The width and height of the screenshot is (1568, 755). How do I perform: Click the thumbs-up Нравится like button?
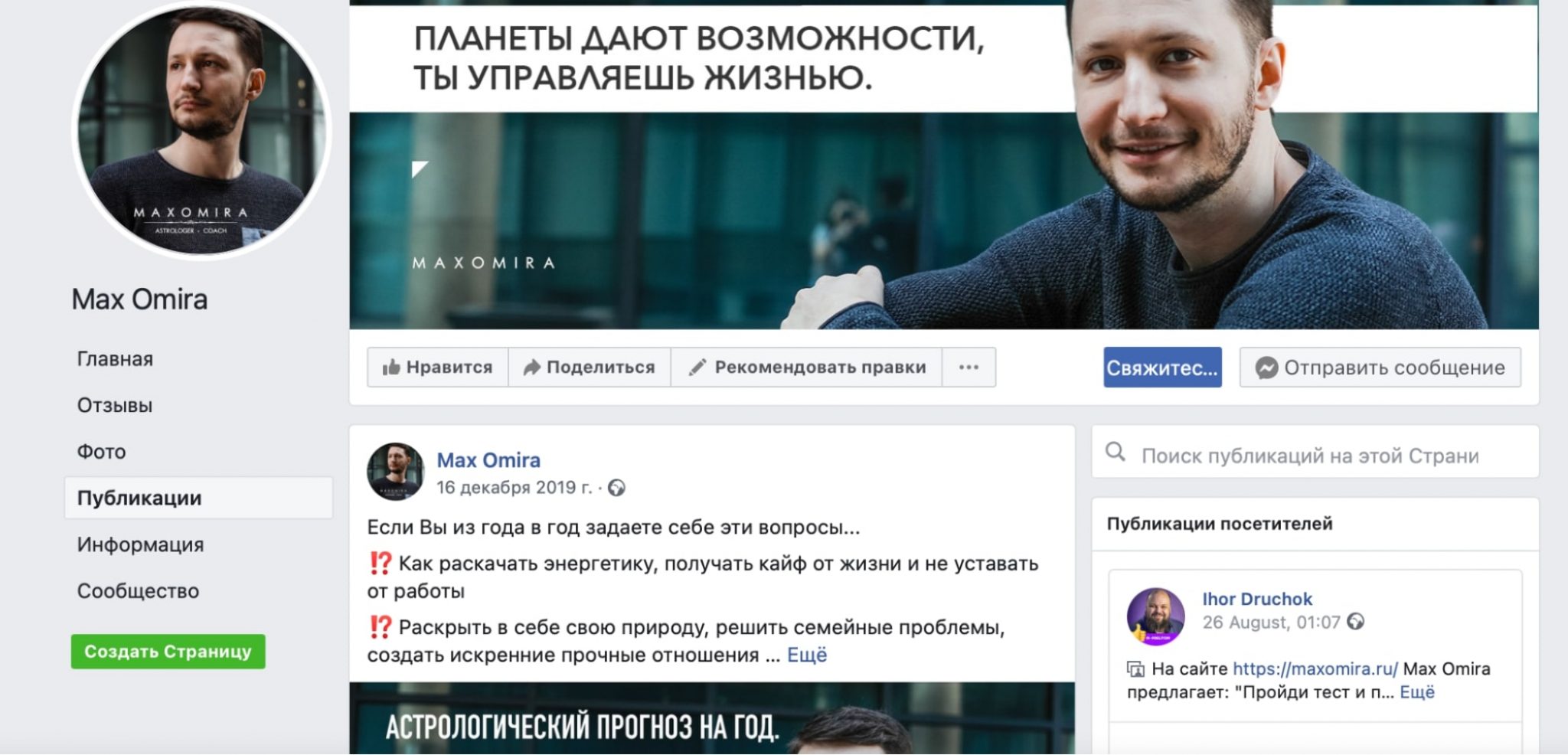437,368
